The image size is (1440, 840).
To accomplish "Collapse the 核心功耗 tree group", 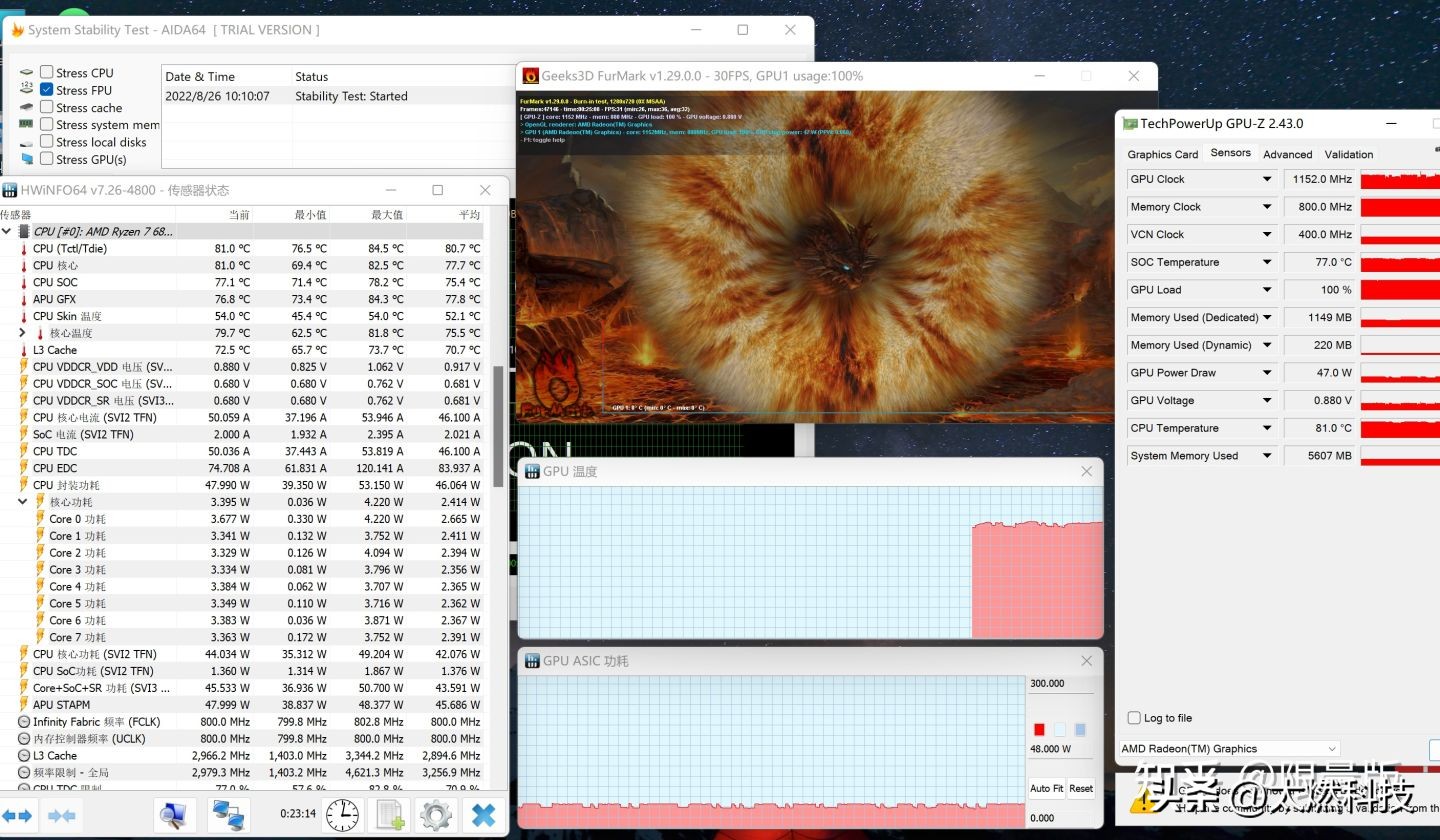I will pos(23,502).
